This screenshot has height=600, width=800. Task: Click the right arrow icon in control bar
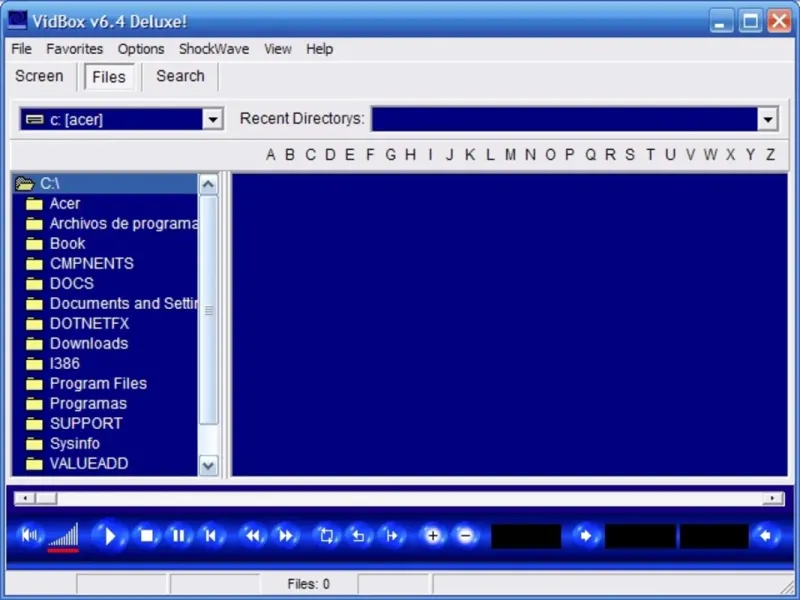585,536
